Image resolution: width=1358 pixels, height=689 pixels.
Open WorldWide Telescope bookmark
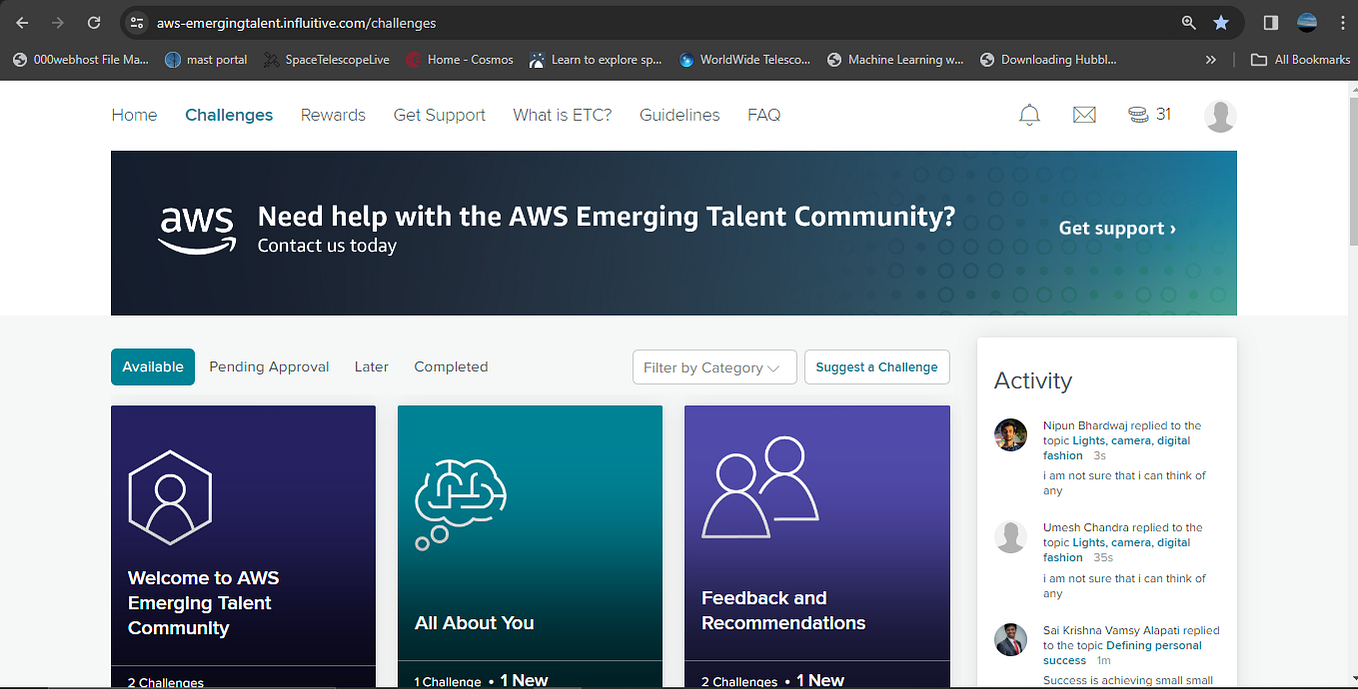click(744, 60)
